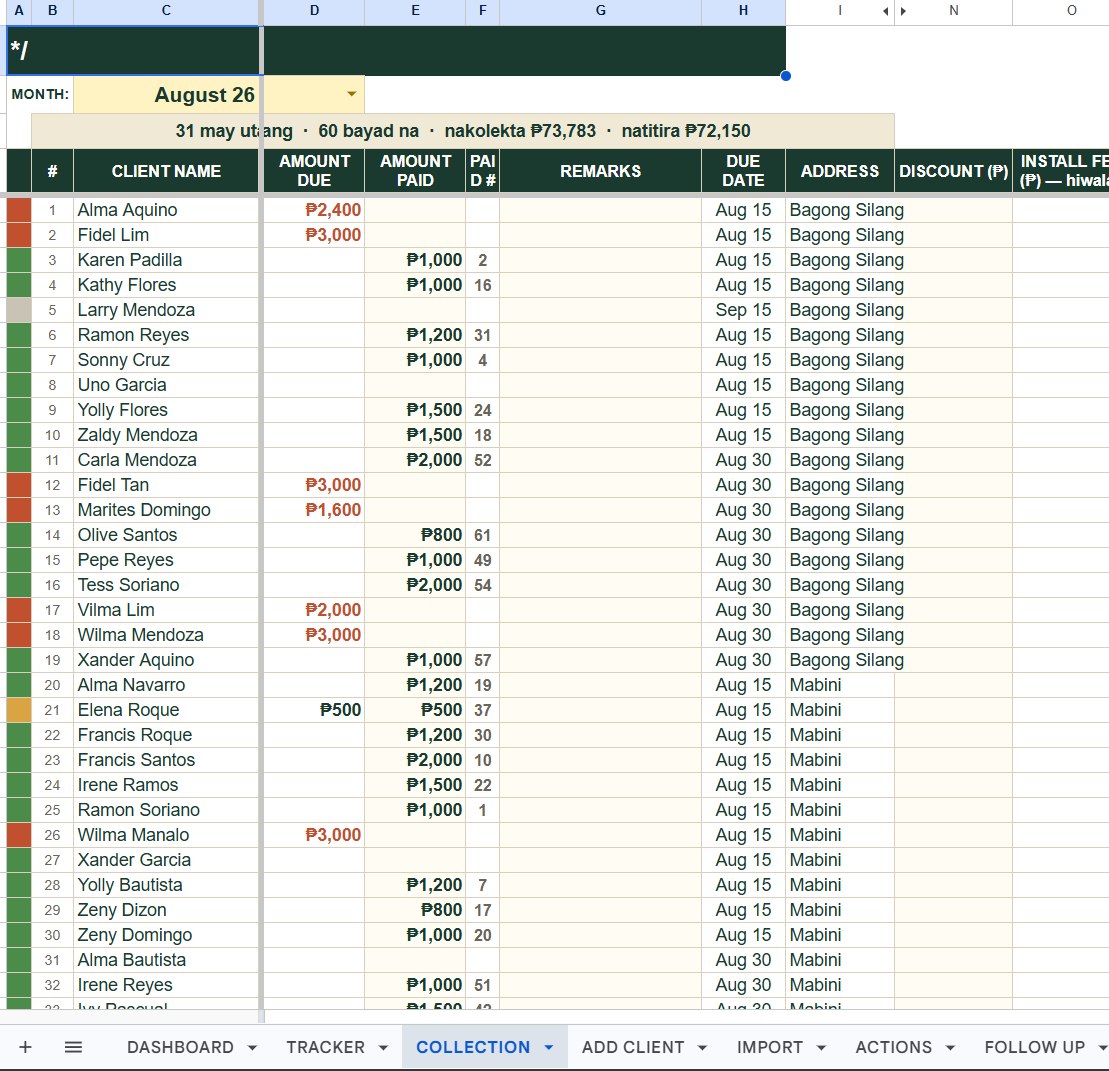The width and height of the screenshot is (1109, 1071).
Task: Select client name Wilma Manalo
Action: pos(166,835)
